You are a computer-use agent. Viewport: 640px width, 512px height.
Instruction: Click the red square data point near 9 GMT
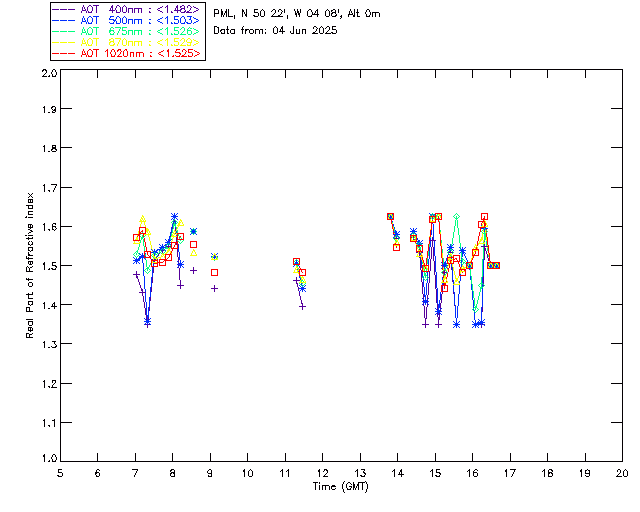[214, 272]
